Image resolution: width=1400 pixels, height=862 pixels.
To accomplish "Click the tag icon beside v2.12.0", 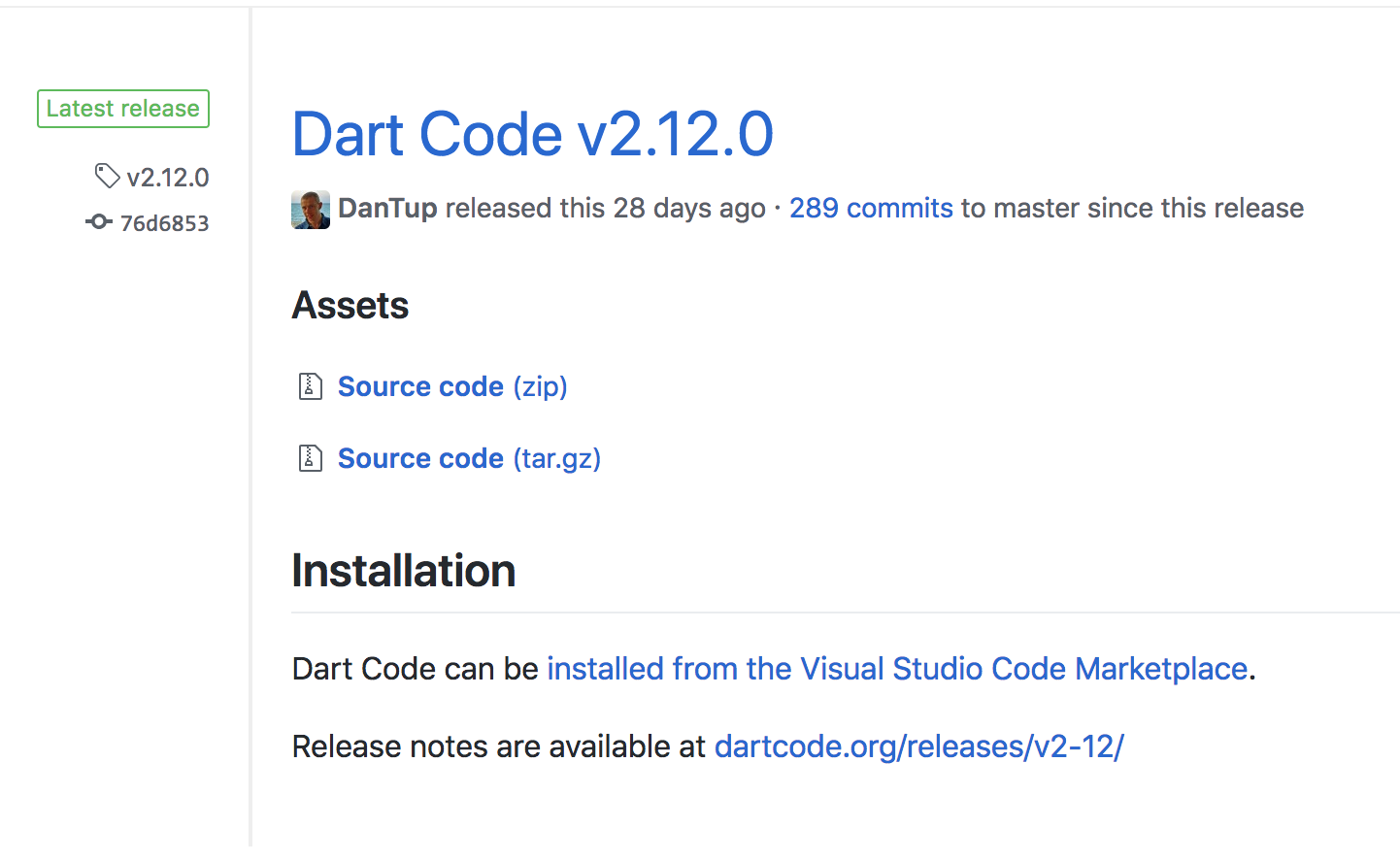I will click(107, 177).
